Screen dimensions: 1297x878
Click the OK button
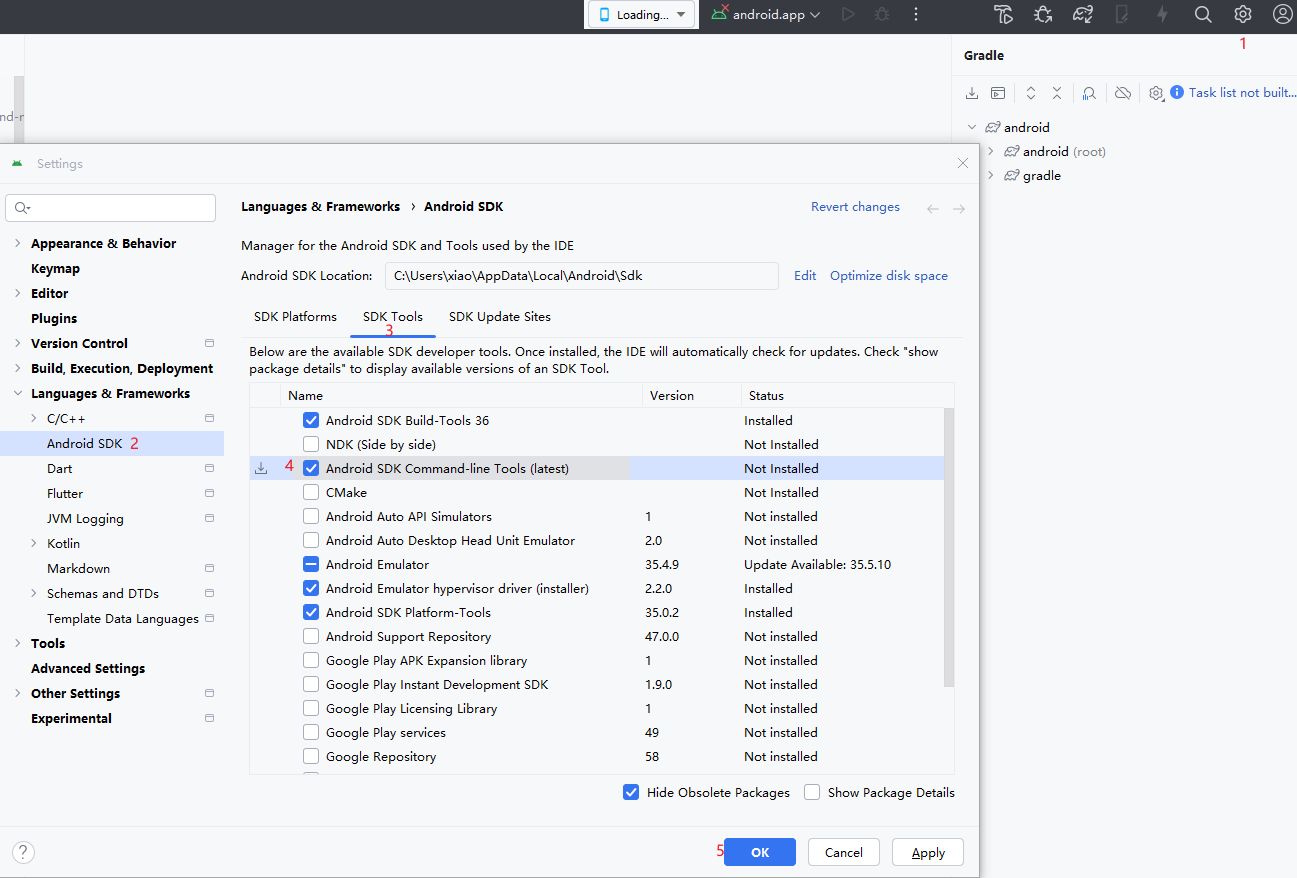click(760, 852)
